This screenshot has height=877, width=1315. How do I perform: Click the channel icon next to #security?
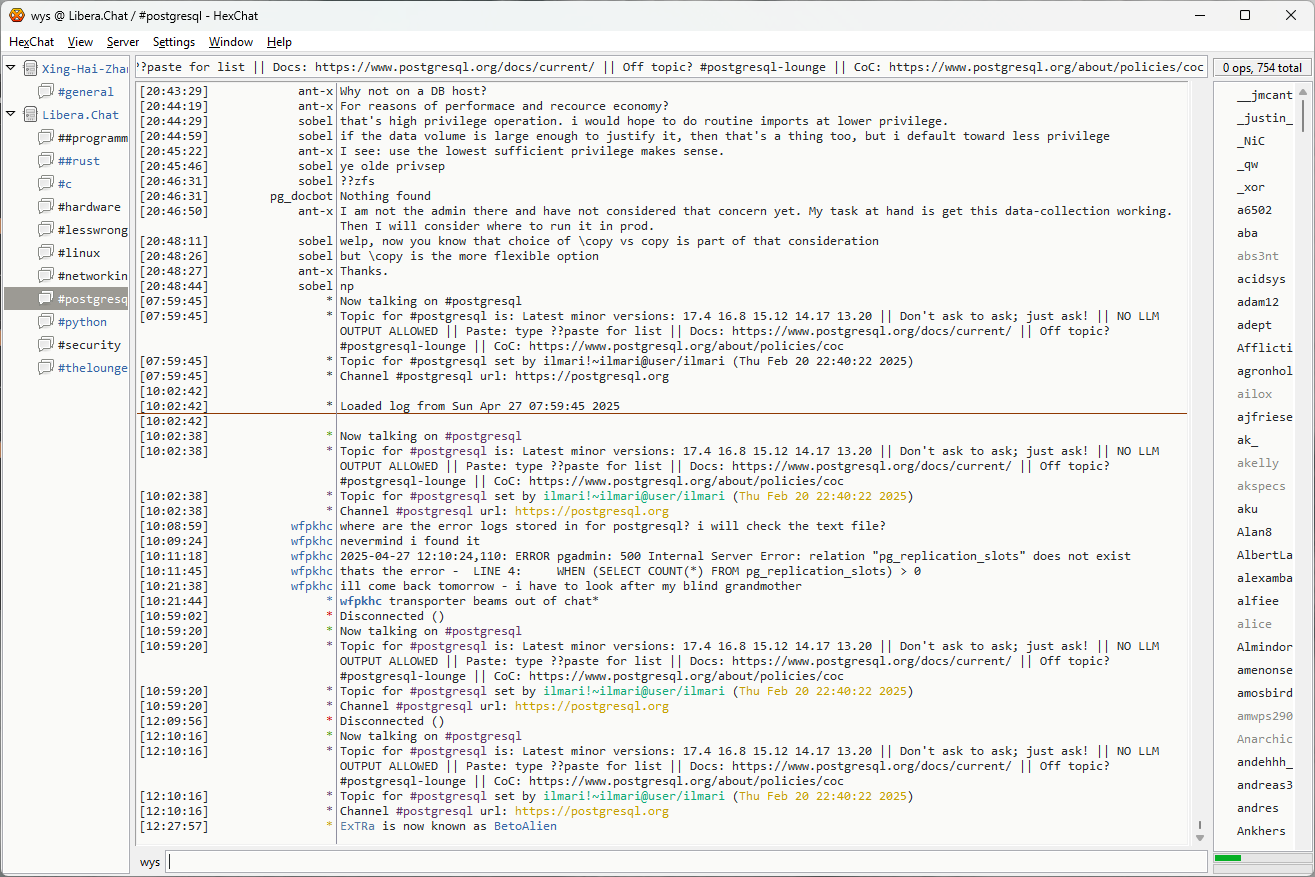tap(45, 345)
